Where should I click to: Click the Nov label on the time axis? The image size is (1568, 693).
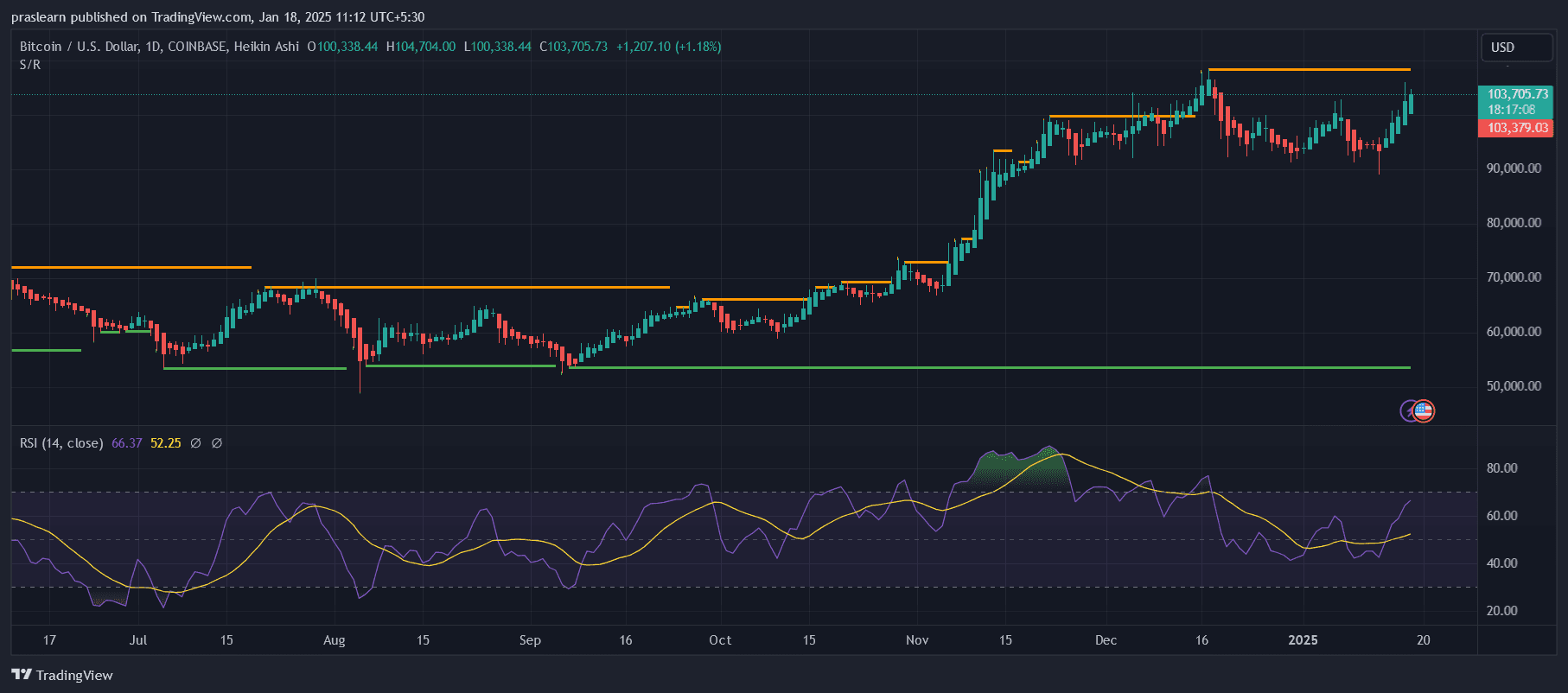[917, 640]
